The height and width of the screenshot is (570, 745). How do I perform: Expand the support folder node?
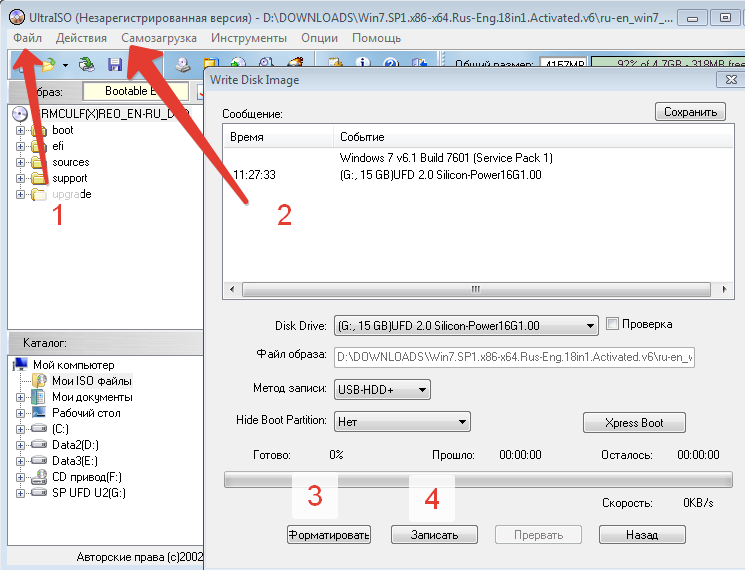coord(20,179)
